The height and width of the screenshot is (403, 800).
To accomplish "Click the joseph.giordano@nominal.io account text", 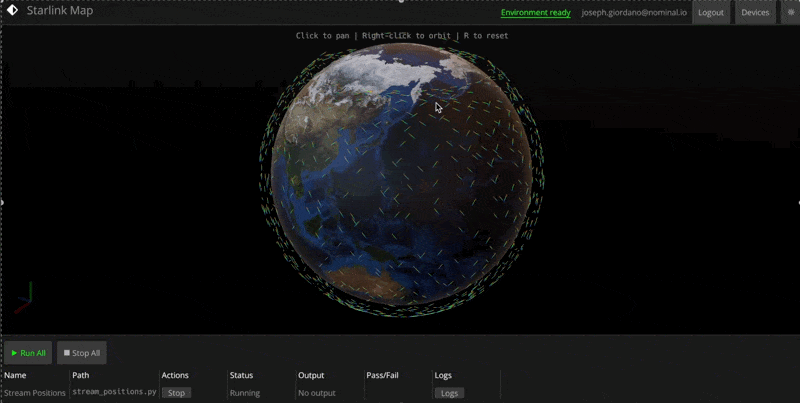I will coord(634,13).
